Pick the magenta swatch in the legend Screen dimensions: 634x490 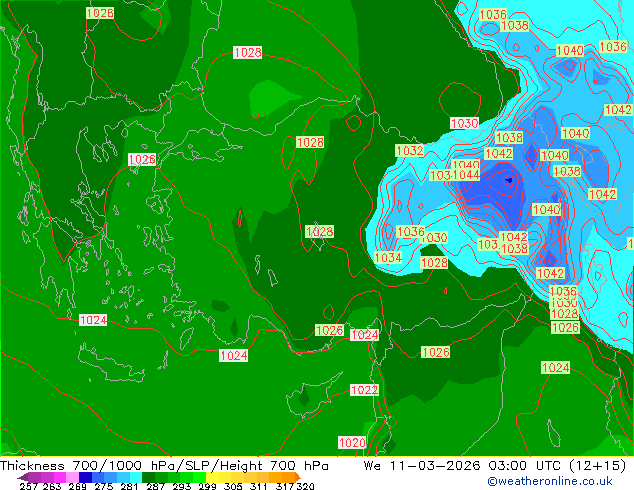click(x=60, y=477)
